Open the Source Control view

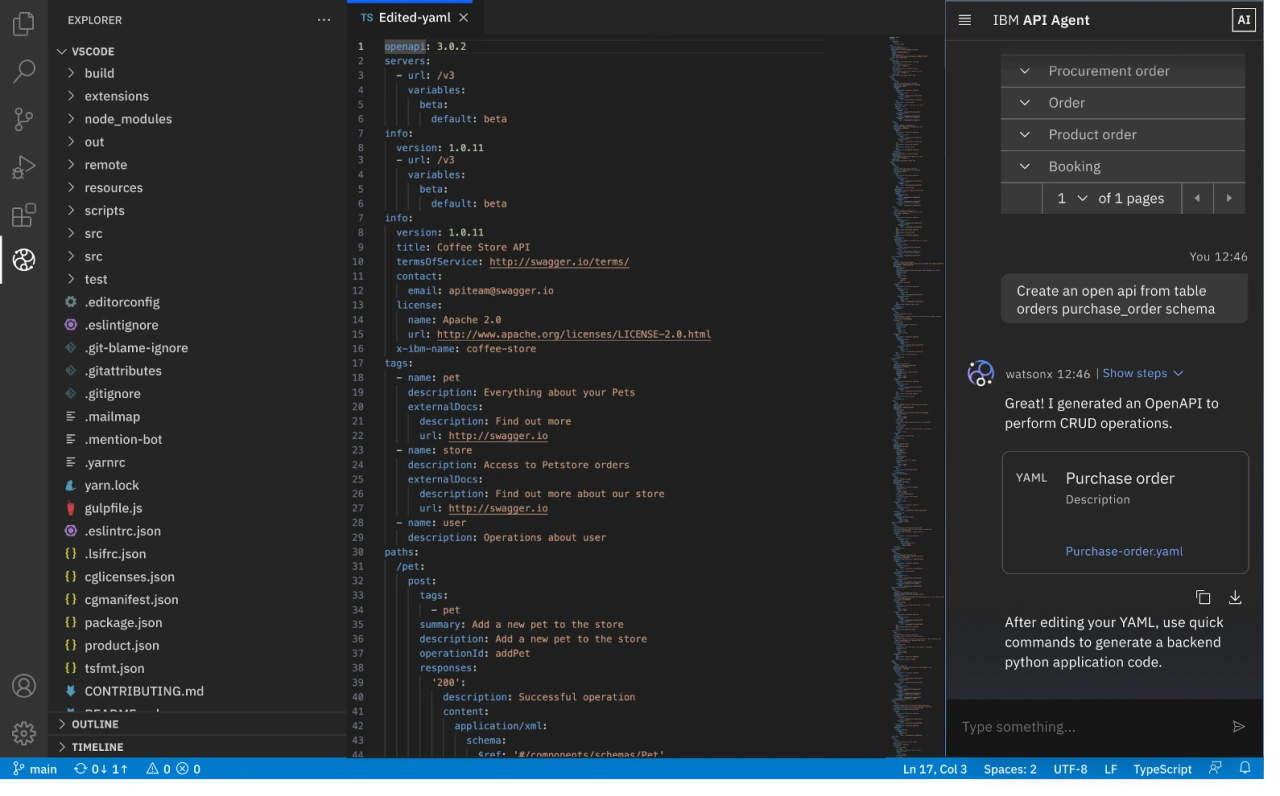(x=24, y=119)
